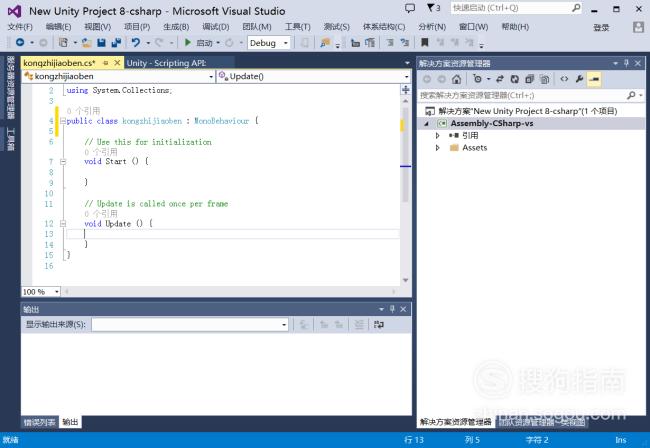Image resolution: width=650 pixels, height=448 pixels.
Task: Open the 文件(F) menu
Action: (x=20, y=27)
